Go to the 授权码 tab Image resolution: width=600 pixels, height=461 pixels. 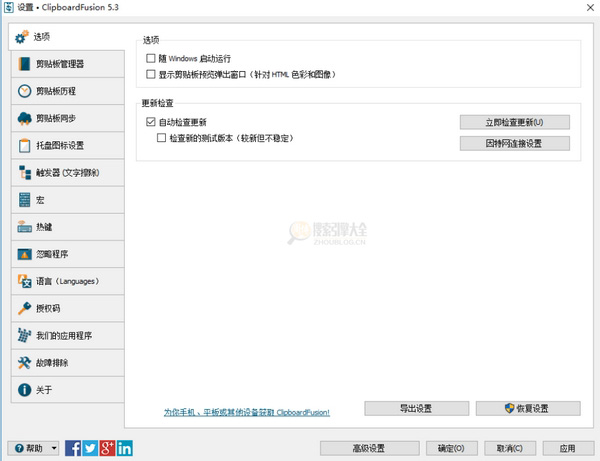68,308
